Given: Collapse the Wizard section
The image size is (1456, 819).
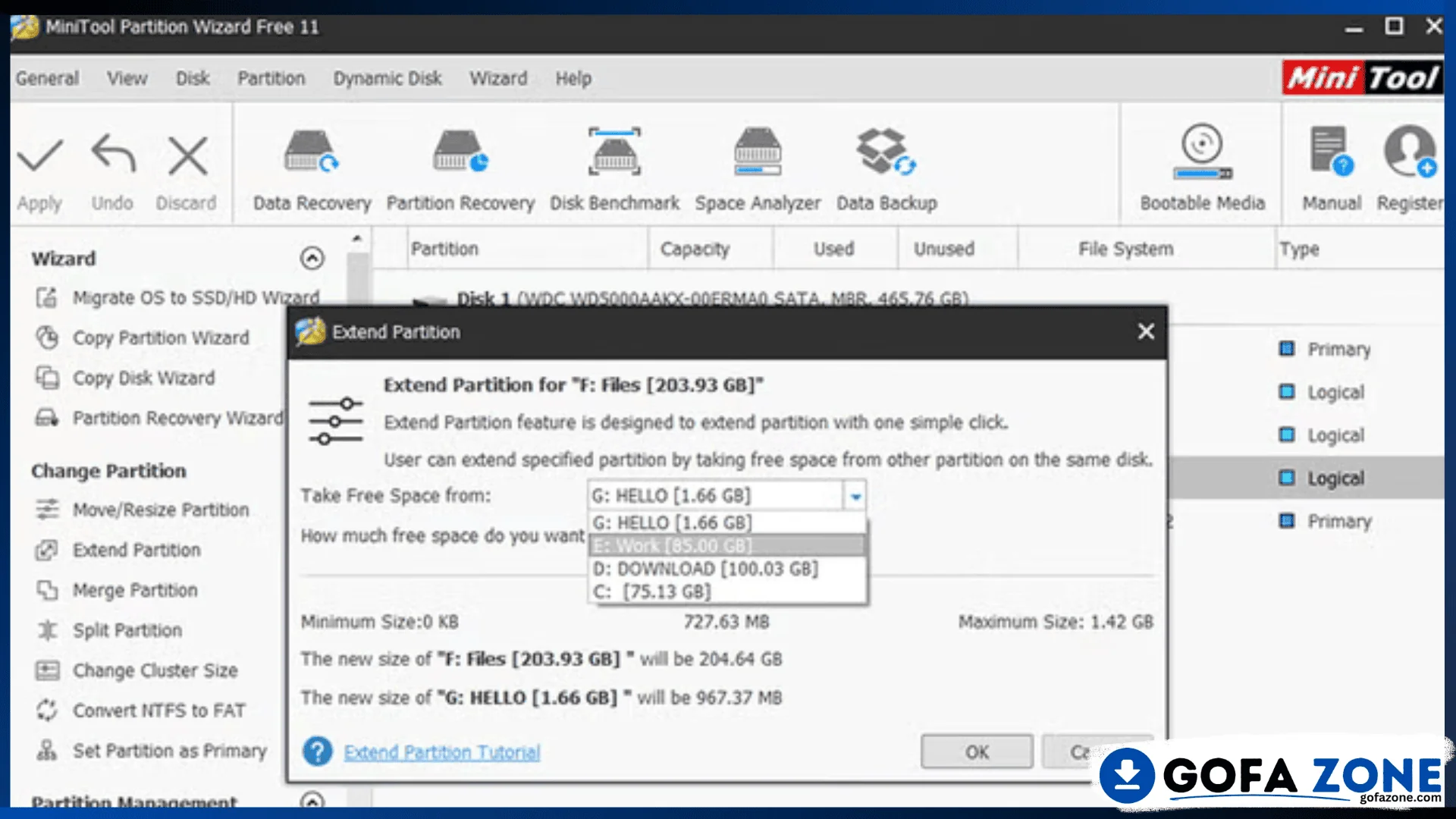Looking at the screenshot, I should 312,259.
